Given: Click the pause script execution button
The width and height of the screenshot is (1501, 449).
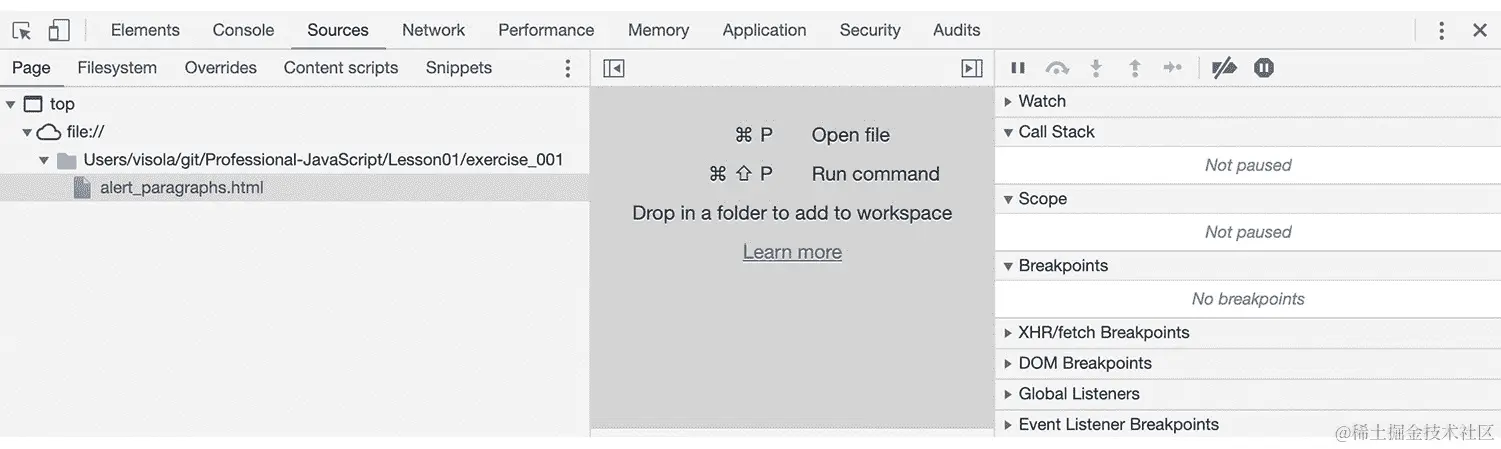Looking at the screenshot, I should pyautogui.click(x=1018, y=68).
